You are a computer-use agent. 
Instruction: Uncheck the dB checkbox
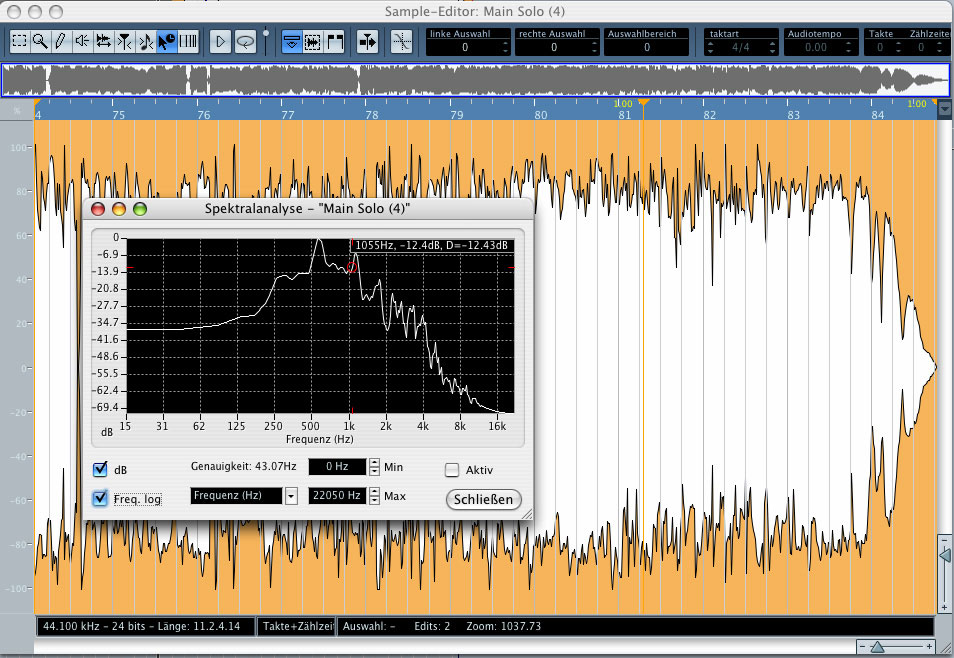(100, 470)
